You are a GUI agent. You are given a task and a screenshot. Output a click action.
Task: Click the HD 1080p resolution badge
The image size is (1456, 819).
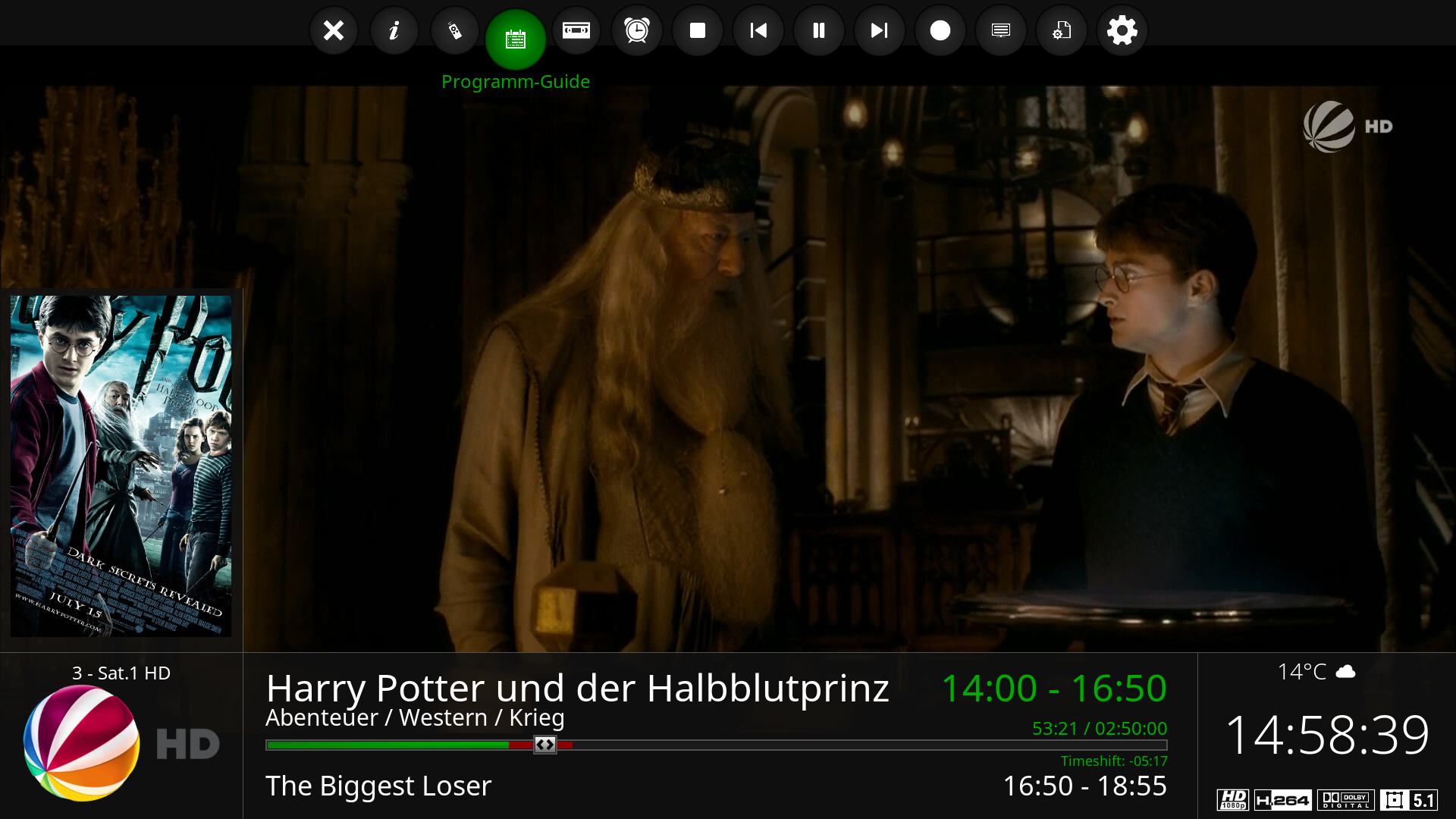(1233, 800)
